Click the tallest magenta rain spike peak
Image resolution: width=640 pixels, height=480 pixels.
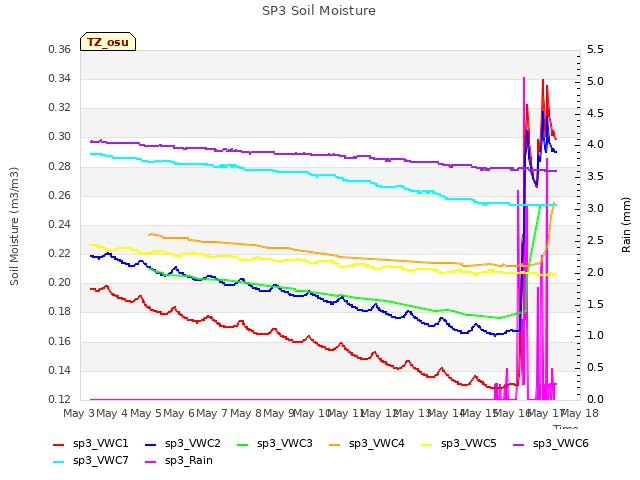[524, 78]
